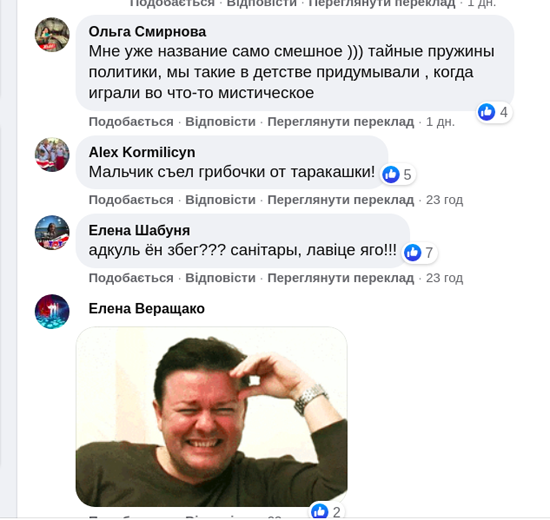Translate Елена Шабуня's comment via Переглянути переклад
This screenshot has width=550, height=520.
[341, 278]
